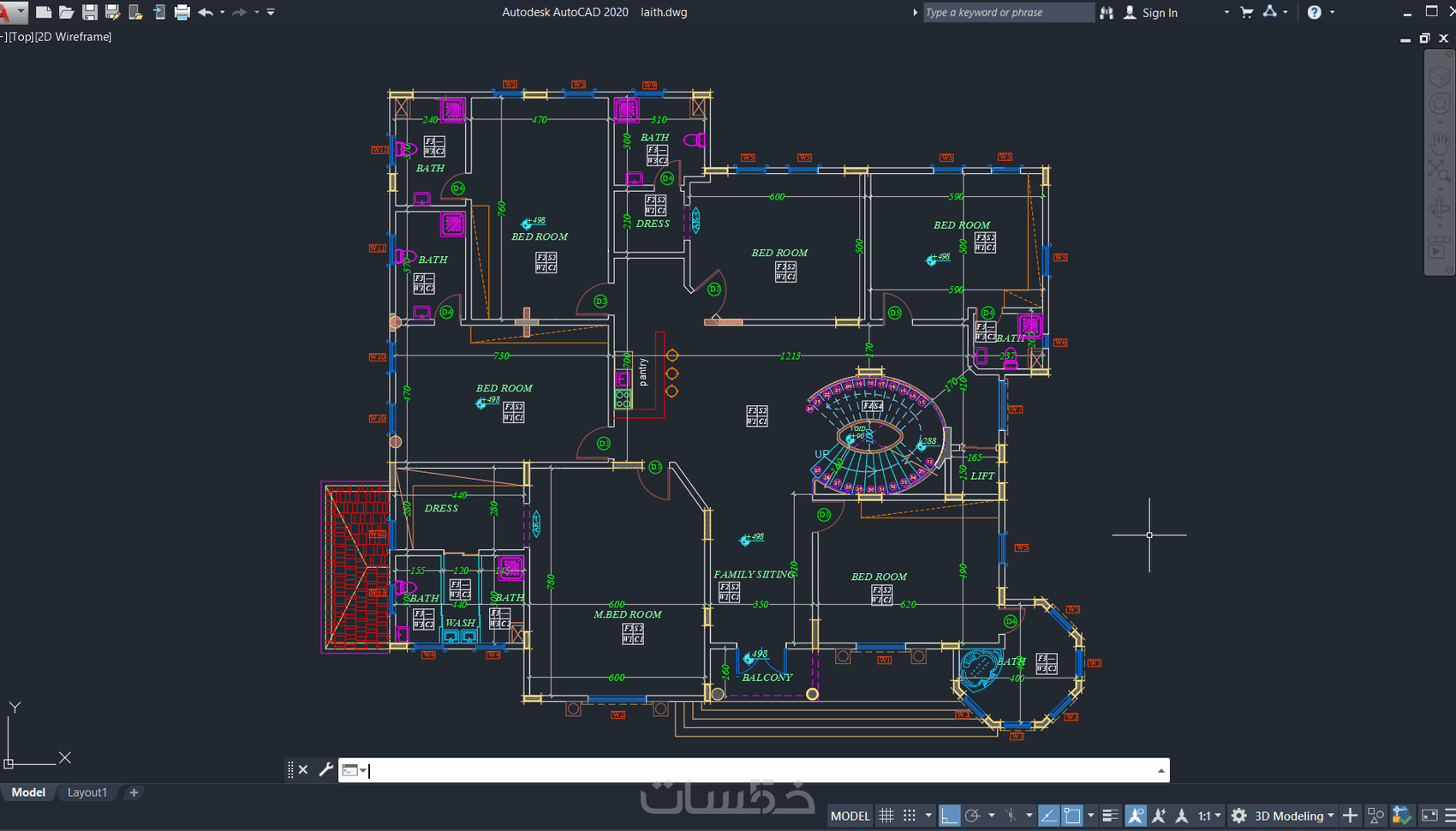Click the Clean Screen icon in status bar

tap(1429, 816)
